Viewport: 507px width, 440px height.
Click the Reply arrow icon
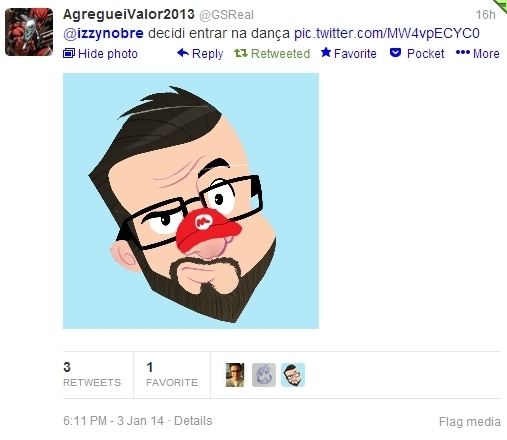(183, 53)
